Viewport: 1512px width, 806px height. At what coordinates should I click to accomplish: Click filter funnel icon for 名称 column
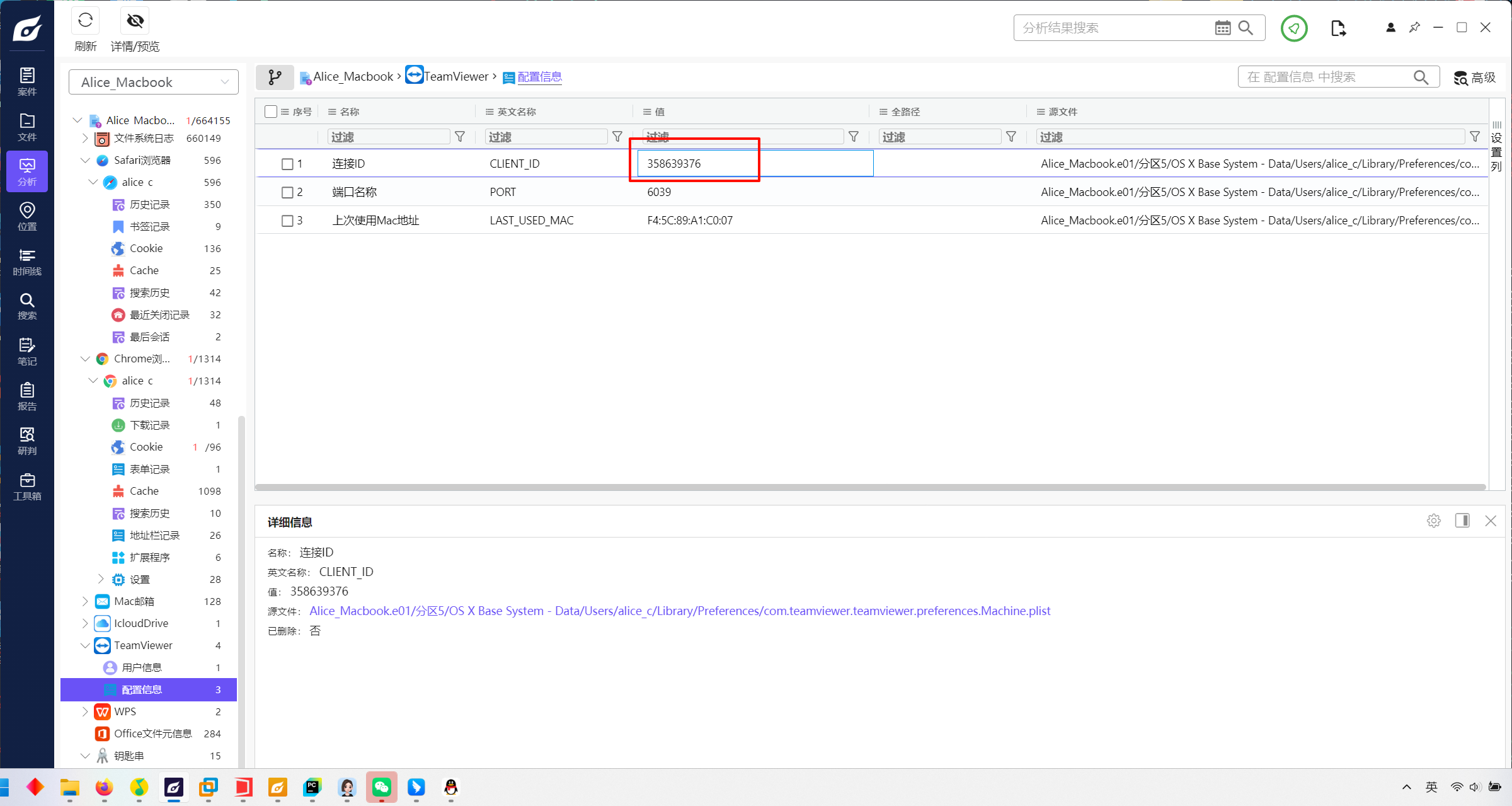pos(460,137)
